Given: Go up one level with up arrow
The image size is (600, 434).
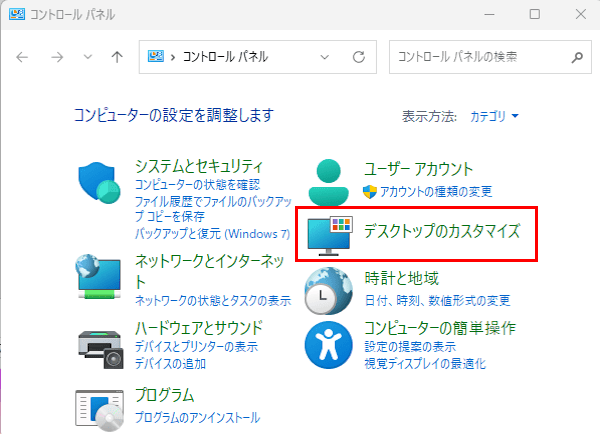Looking at the screenshot, I should (x=117, y=57).
